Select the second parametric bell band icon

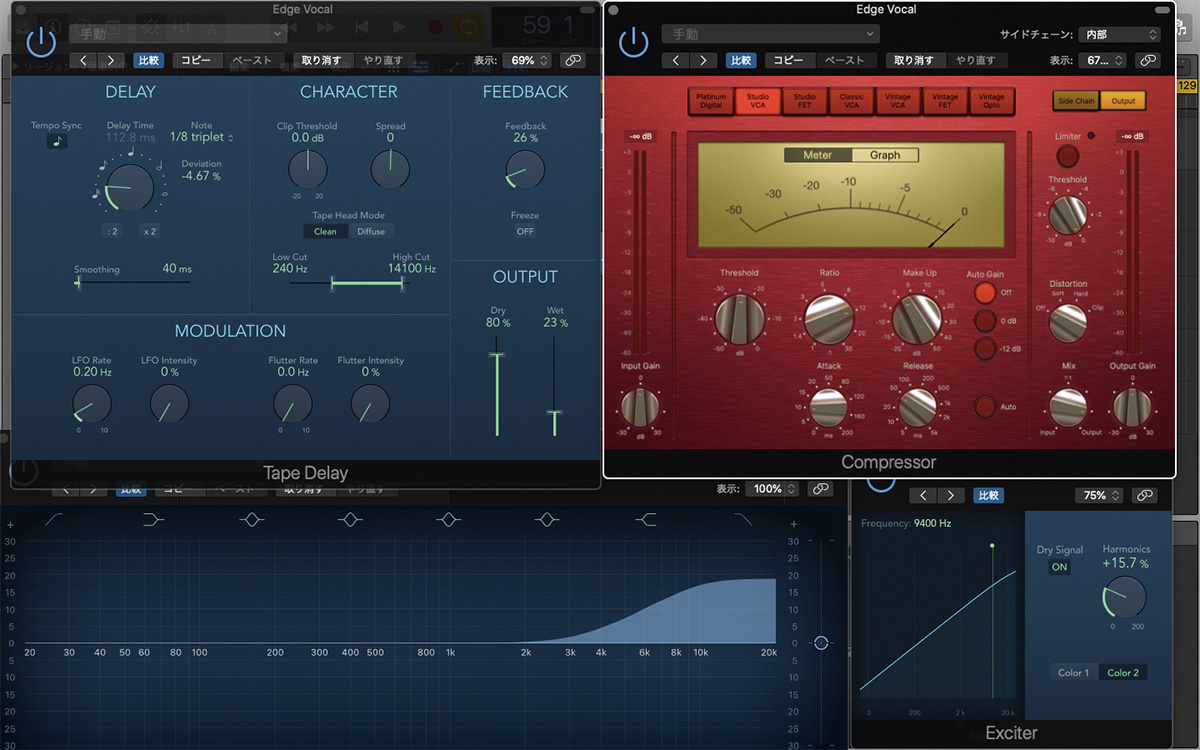point(349,519)
